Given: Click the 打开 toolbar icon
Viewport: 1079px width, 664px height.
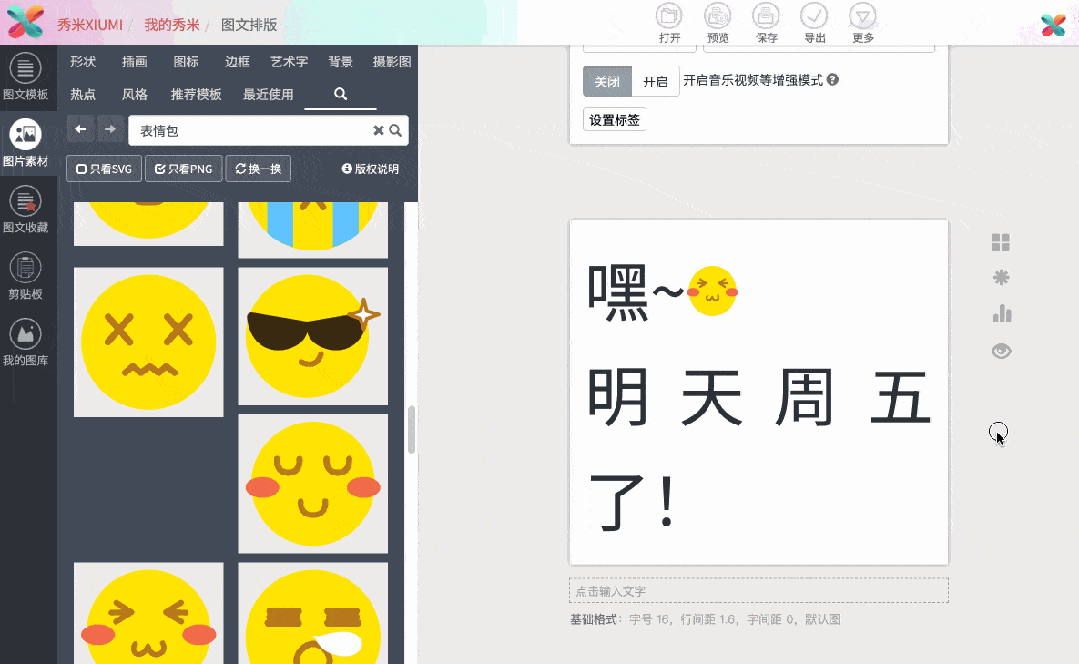Looking at the screenshot, I should (669, 23).
